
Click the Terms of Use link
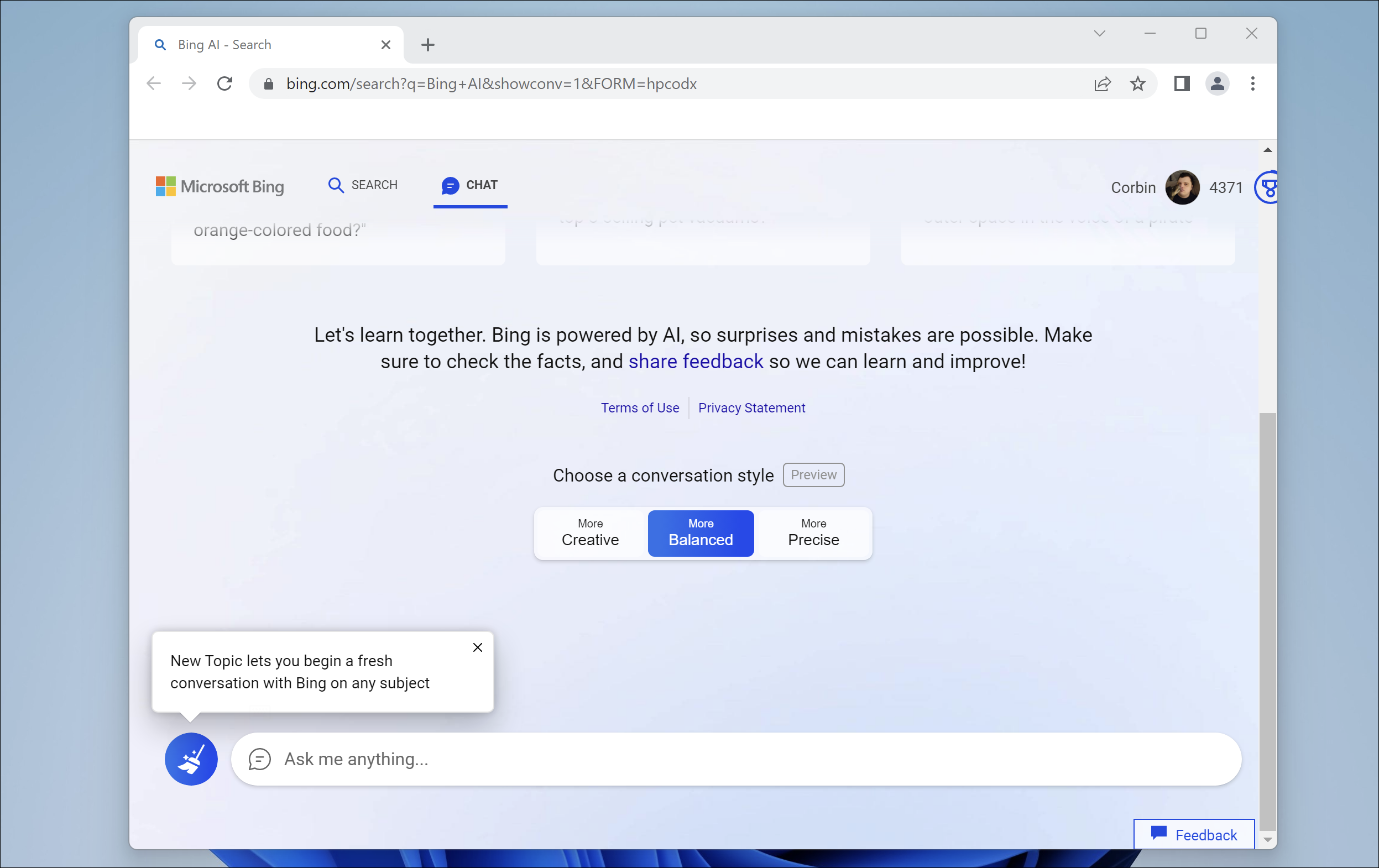[640, 407]
